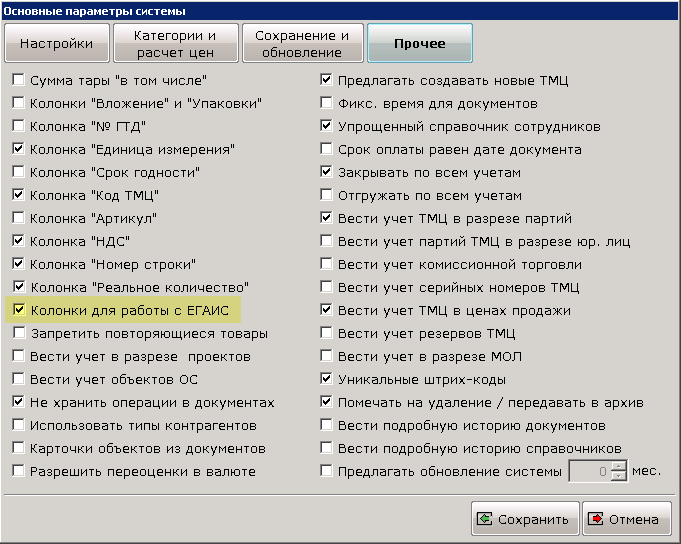Click the months number input field
The height and width of the screenshot is (544, 681).
click(590, 471)
